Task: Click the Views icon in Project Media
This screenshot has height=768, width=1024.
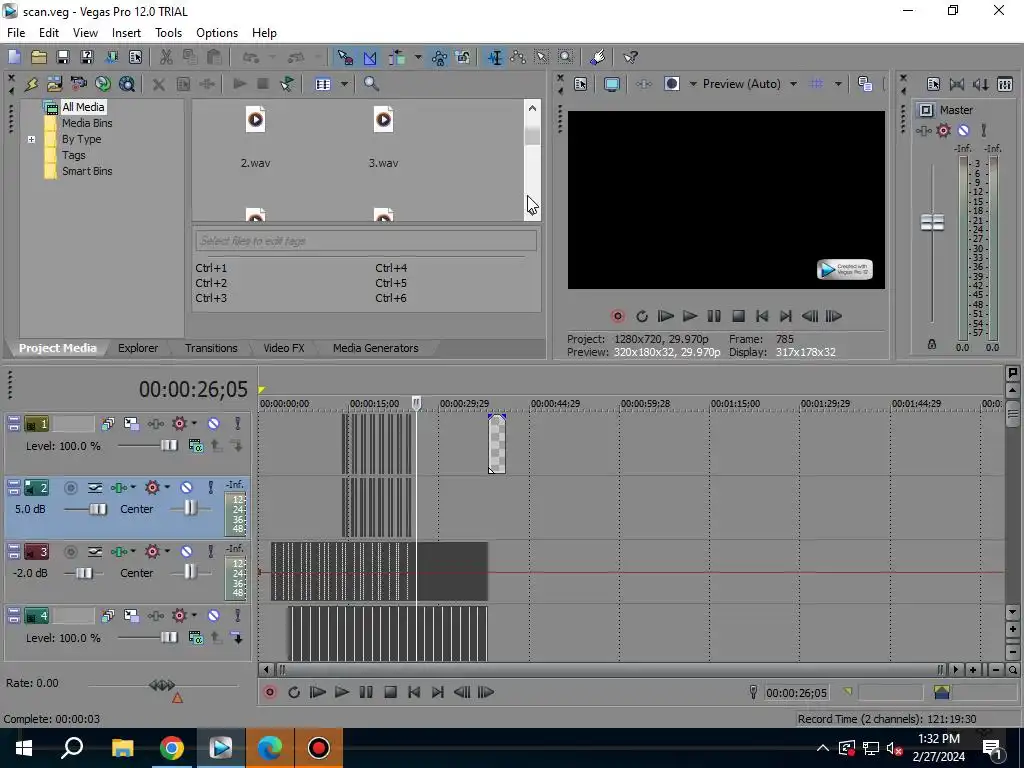Action: (x=323, y=84)
